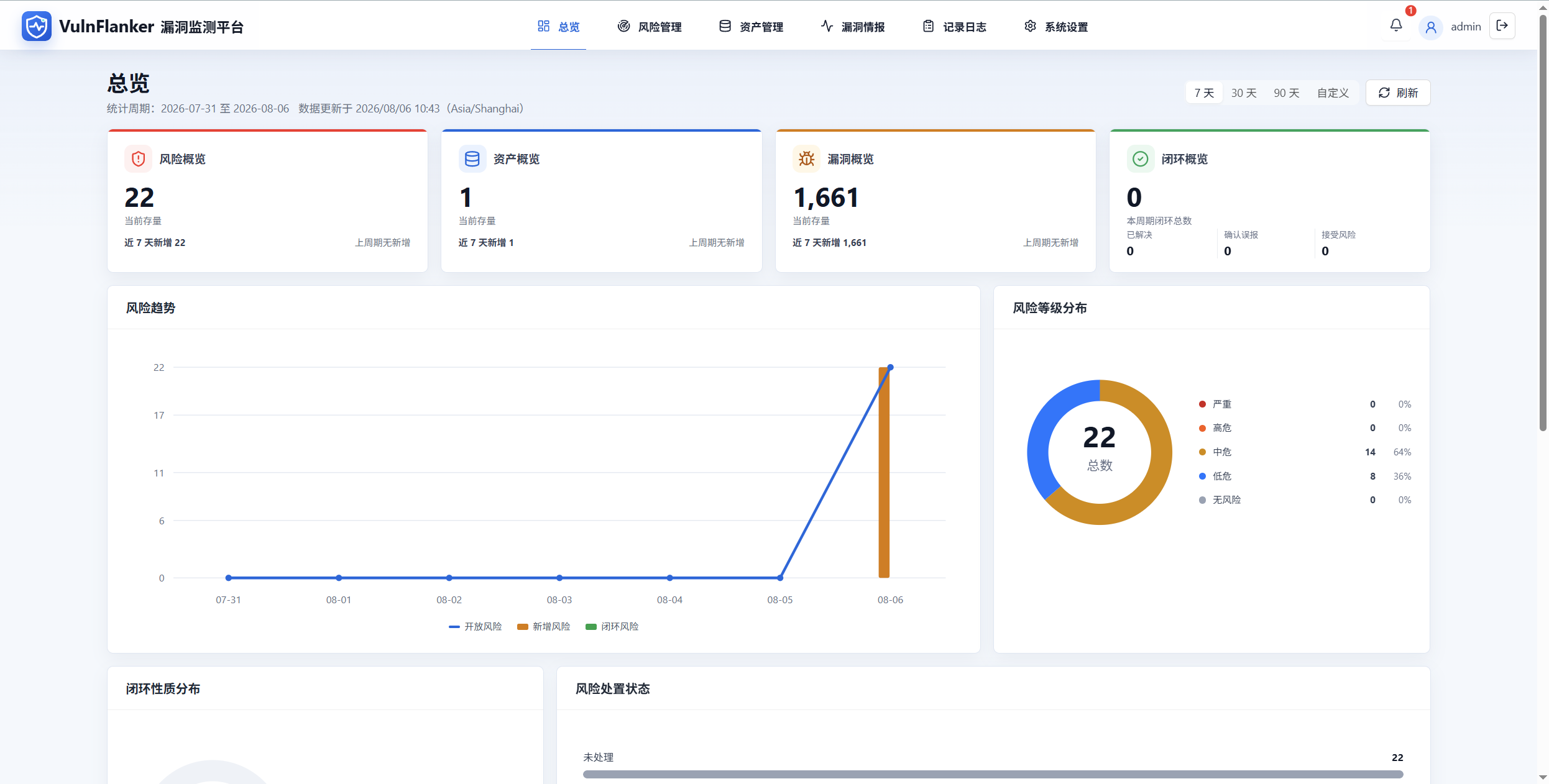Viewport: 1549px width, 784px height.
Task: Toggle 闭环风险 series in chart legend
Action: pos(612,627)
